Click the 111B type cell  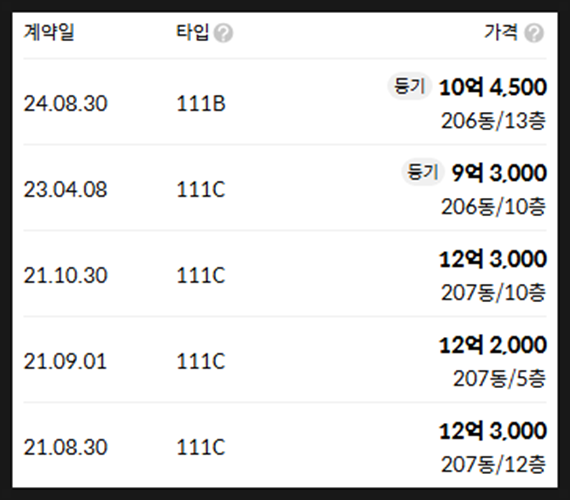[x=201, y=104]
